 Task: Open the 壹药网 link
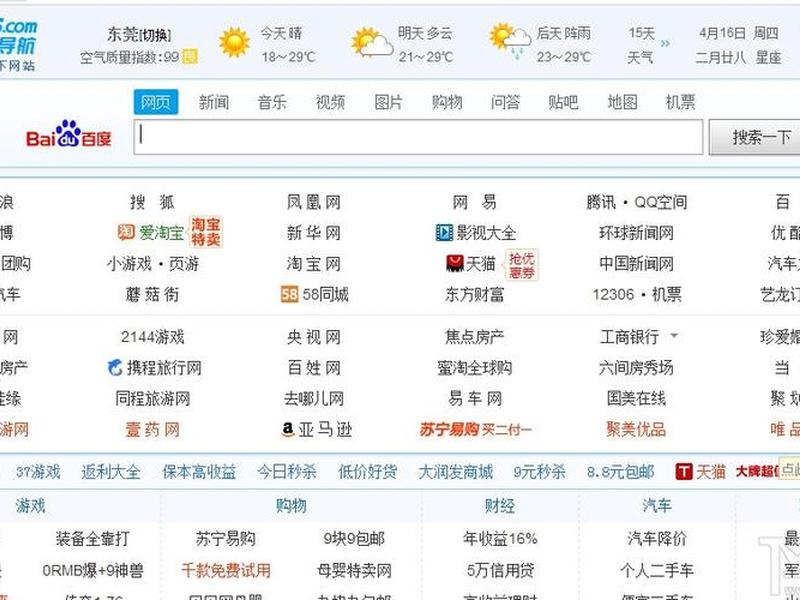[x=152, y=430]
